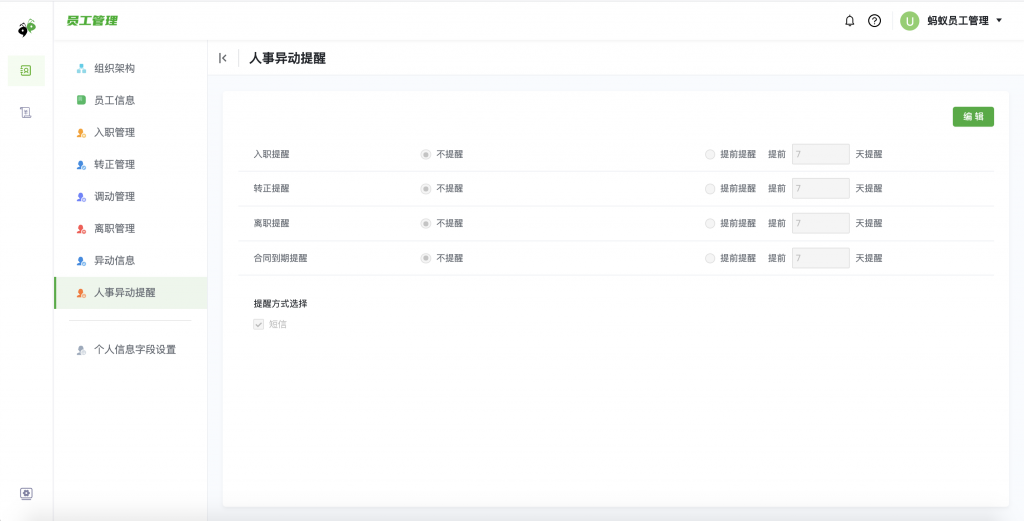
Task: Select 提前提醒 radio for 合同到期提醒
Action: point(710,258)
